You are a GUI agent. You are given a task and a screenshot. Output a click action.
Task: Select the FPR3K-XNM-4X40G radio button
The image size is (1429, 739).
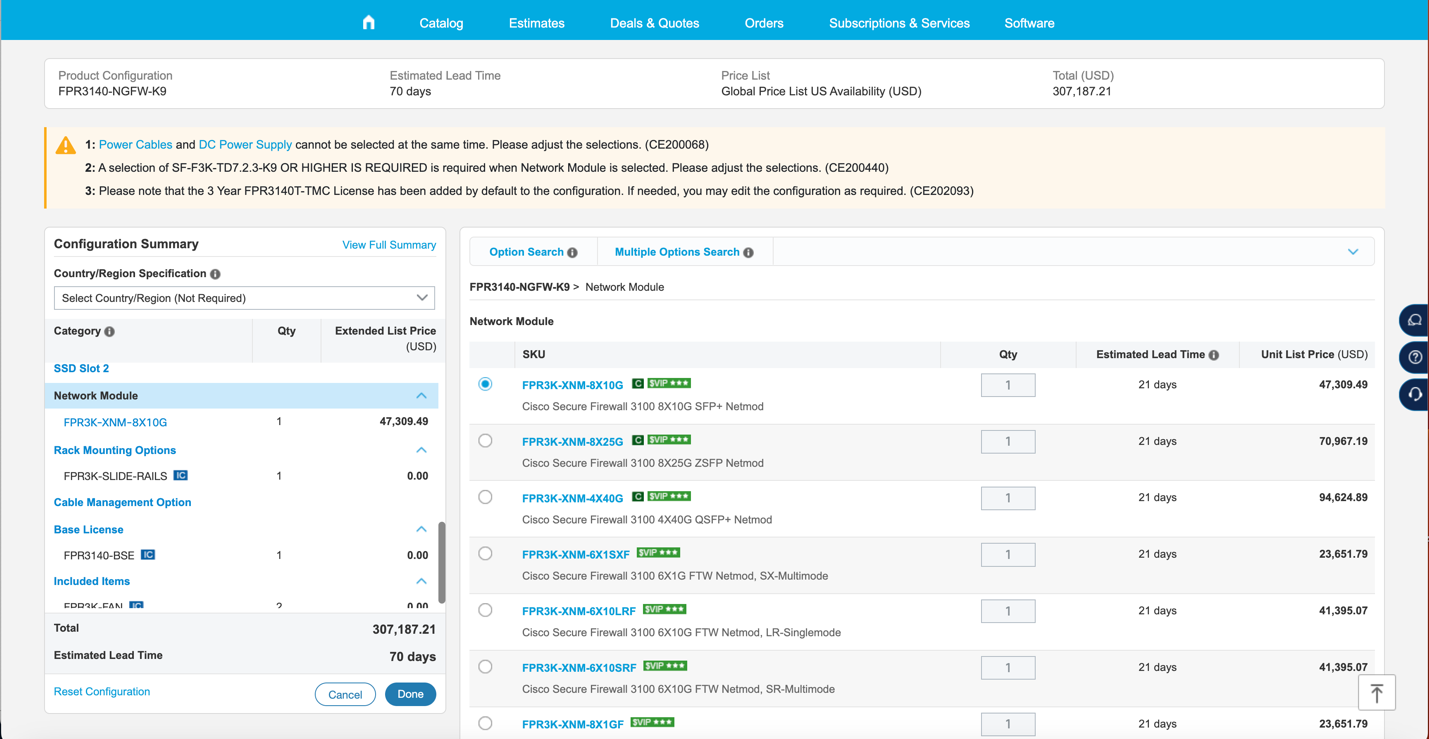pyautogui.click(x=485, y=497)
